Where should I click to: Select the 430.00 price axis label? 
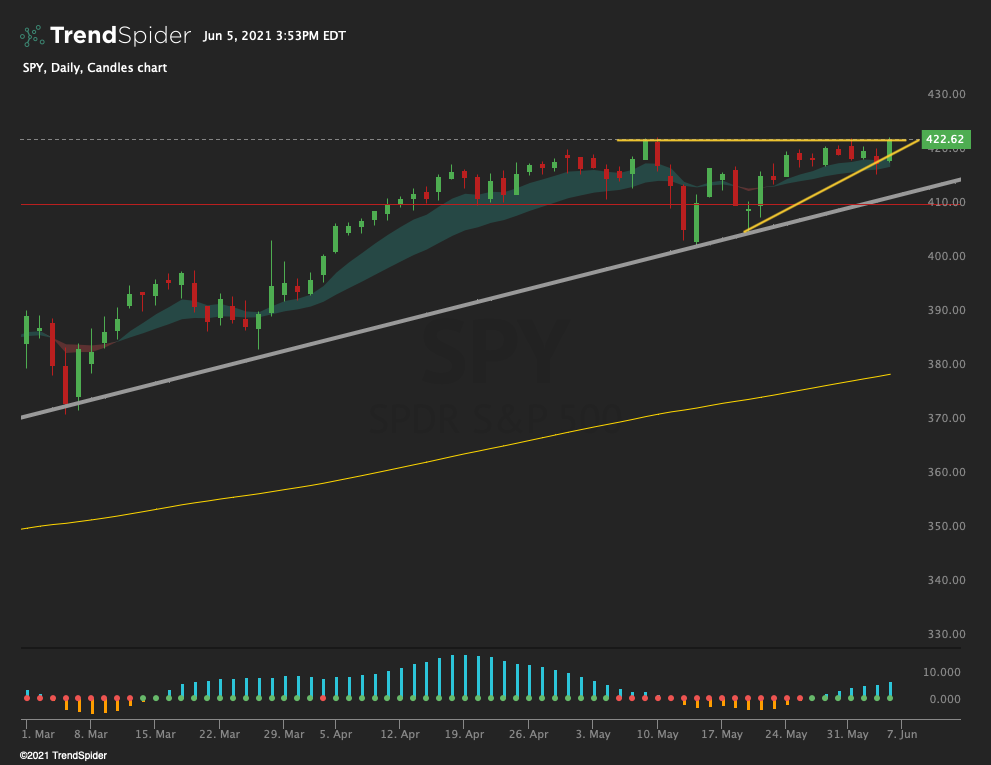(x=946, y=94)
